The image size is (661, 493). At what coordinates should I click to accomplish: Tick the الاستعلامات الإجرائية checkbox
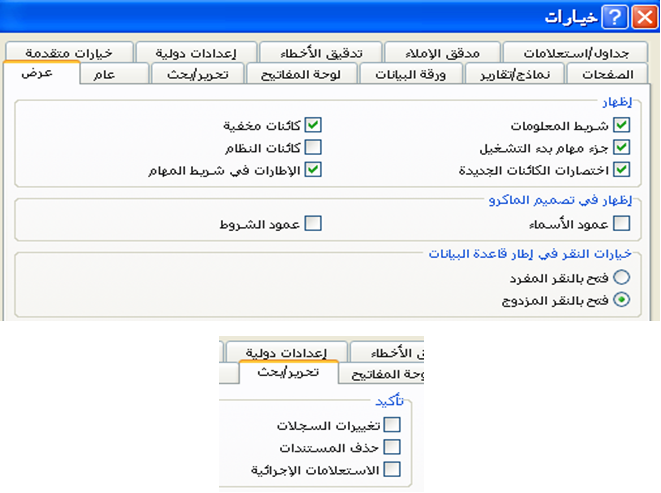pyautogui.click(x=392, y=468)
